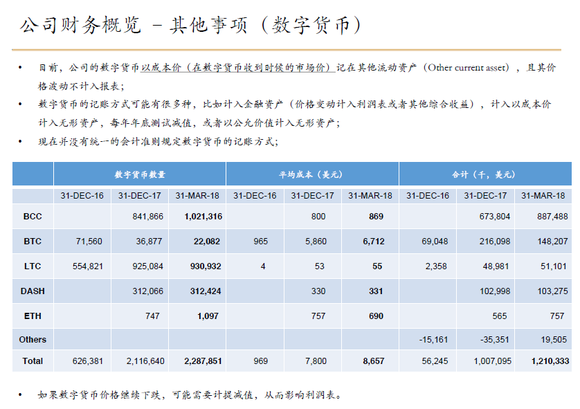Image resolution: width=580 pixels, height=409 pixels.
Task: Click the footer bullet about 计提减值
Action: pyautogui.click(x=190, y=395)
